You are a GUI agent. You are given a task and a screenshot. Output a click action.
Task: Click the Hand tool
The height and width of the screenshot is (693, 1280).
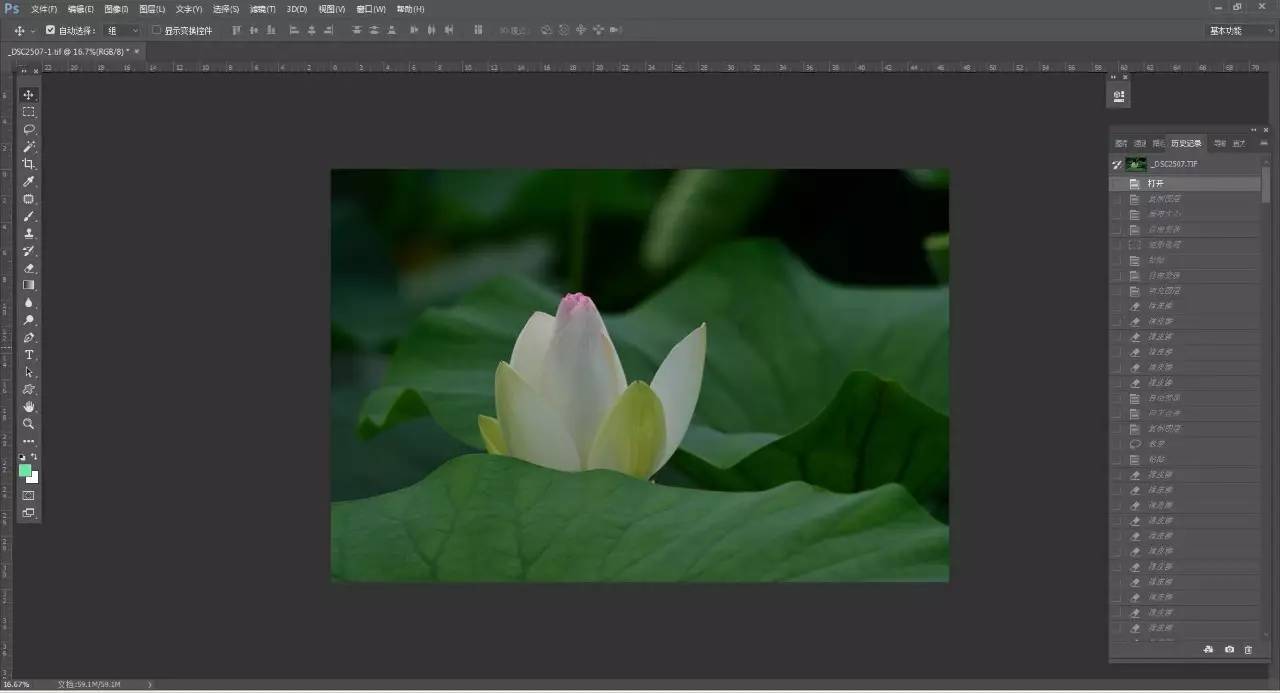(29, 407)
